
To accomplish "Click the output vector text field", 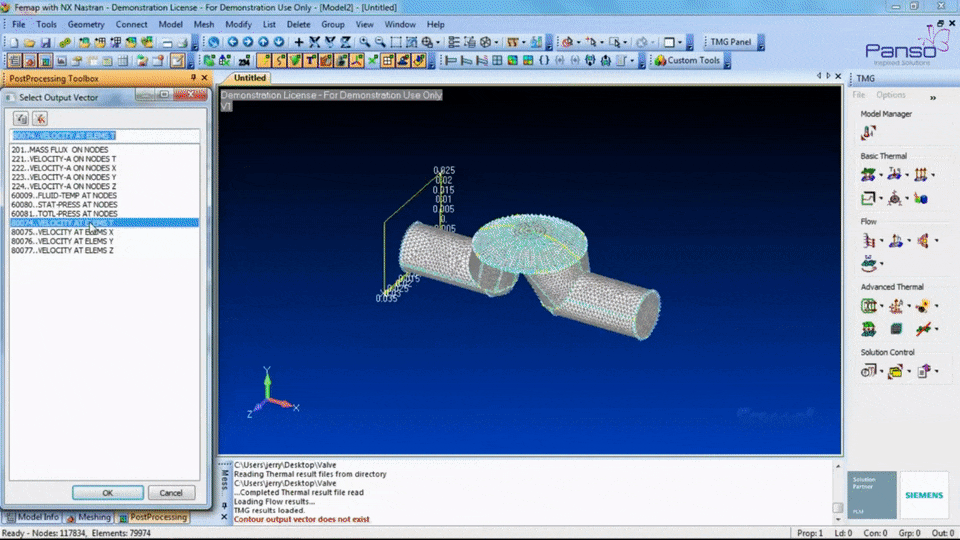I will coord(105,135).
